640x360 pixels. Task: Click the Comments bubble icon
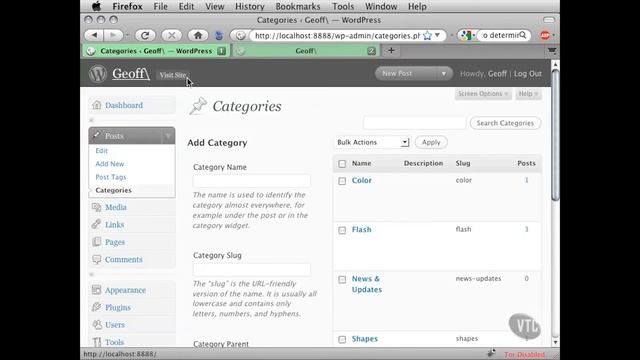click(96, 259)
